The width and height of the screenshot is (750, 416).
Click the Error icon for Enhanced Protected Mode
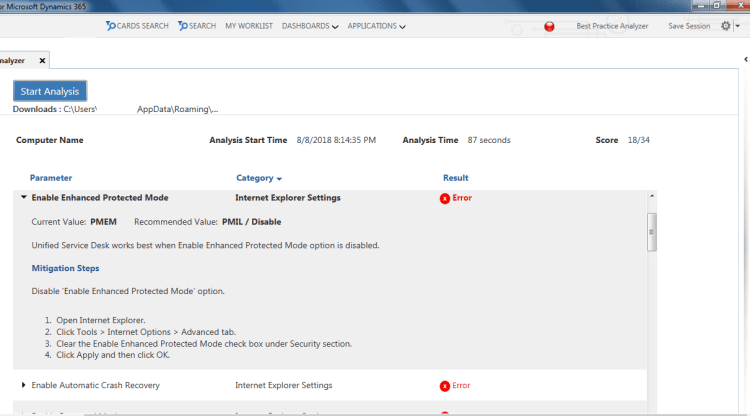click(445, 198)
